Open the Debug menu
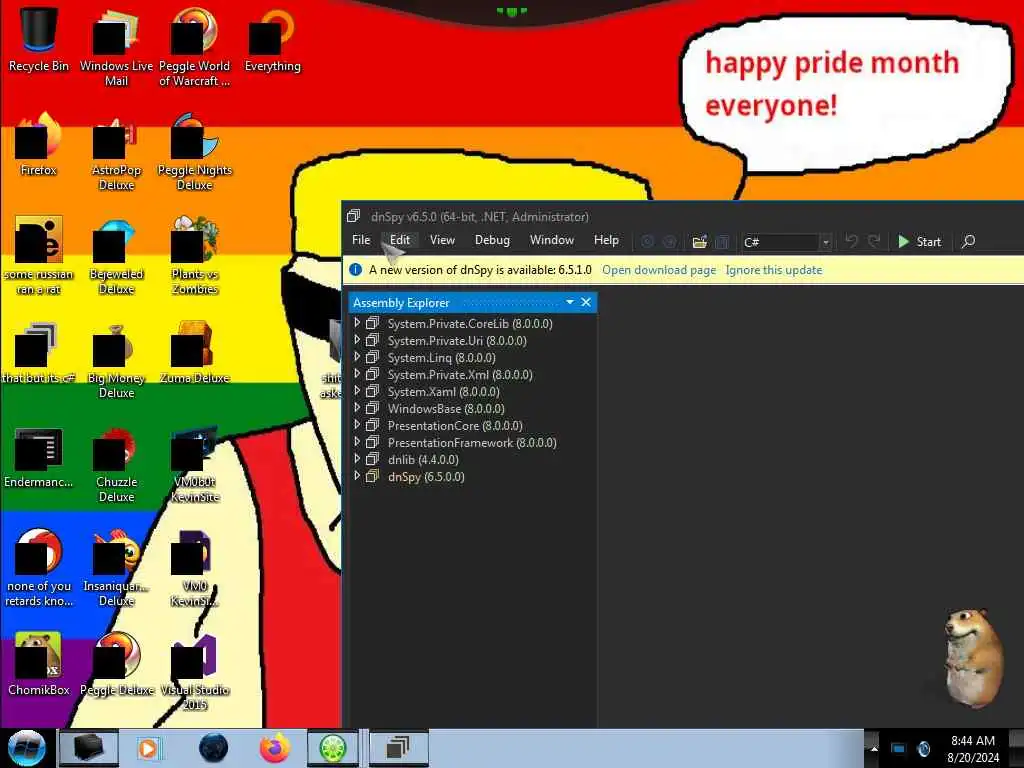The height and width of the screenshot is (768, 1024). (x=492, y=240)
